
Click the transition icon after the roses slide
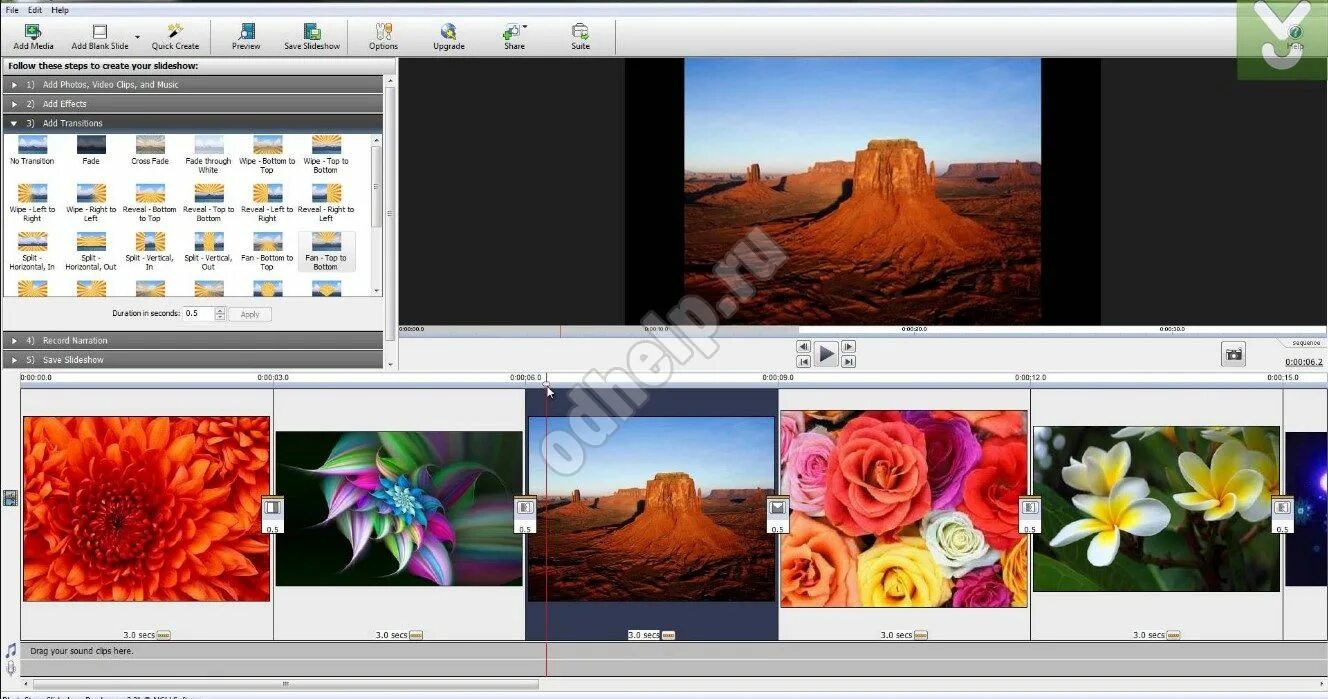point(1030,508)
